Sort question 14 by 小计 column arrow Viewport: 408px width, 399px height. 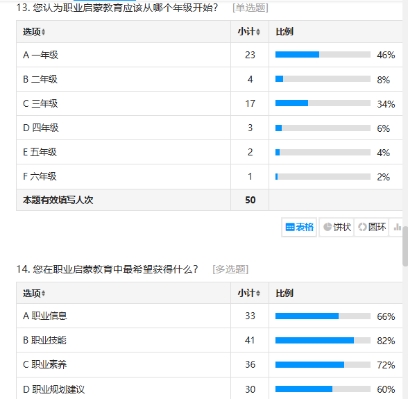click(258, 294)
